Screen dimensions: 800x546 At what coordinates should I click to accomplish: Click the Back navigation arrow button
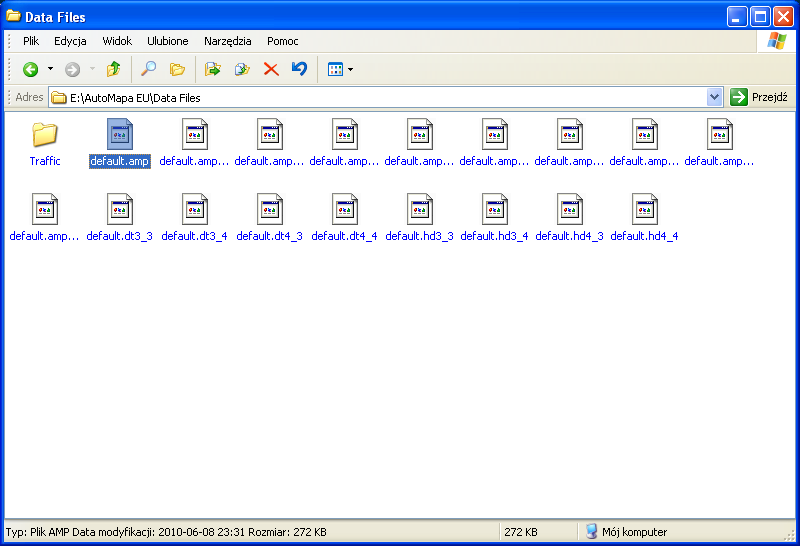pyautogui.click(x=31, y=69)
